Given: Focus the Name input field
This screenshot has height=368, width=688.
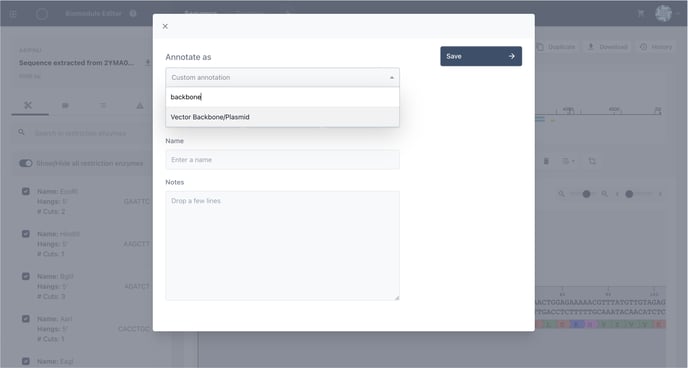Looking at the screenshot, I should click(283, 160).
